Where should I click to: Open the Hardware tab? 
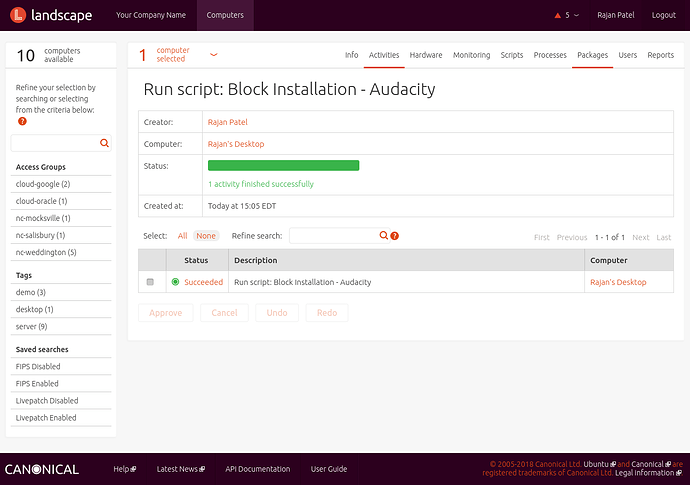click(x=426, y=55)
